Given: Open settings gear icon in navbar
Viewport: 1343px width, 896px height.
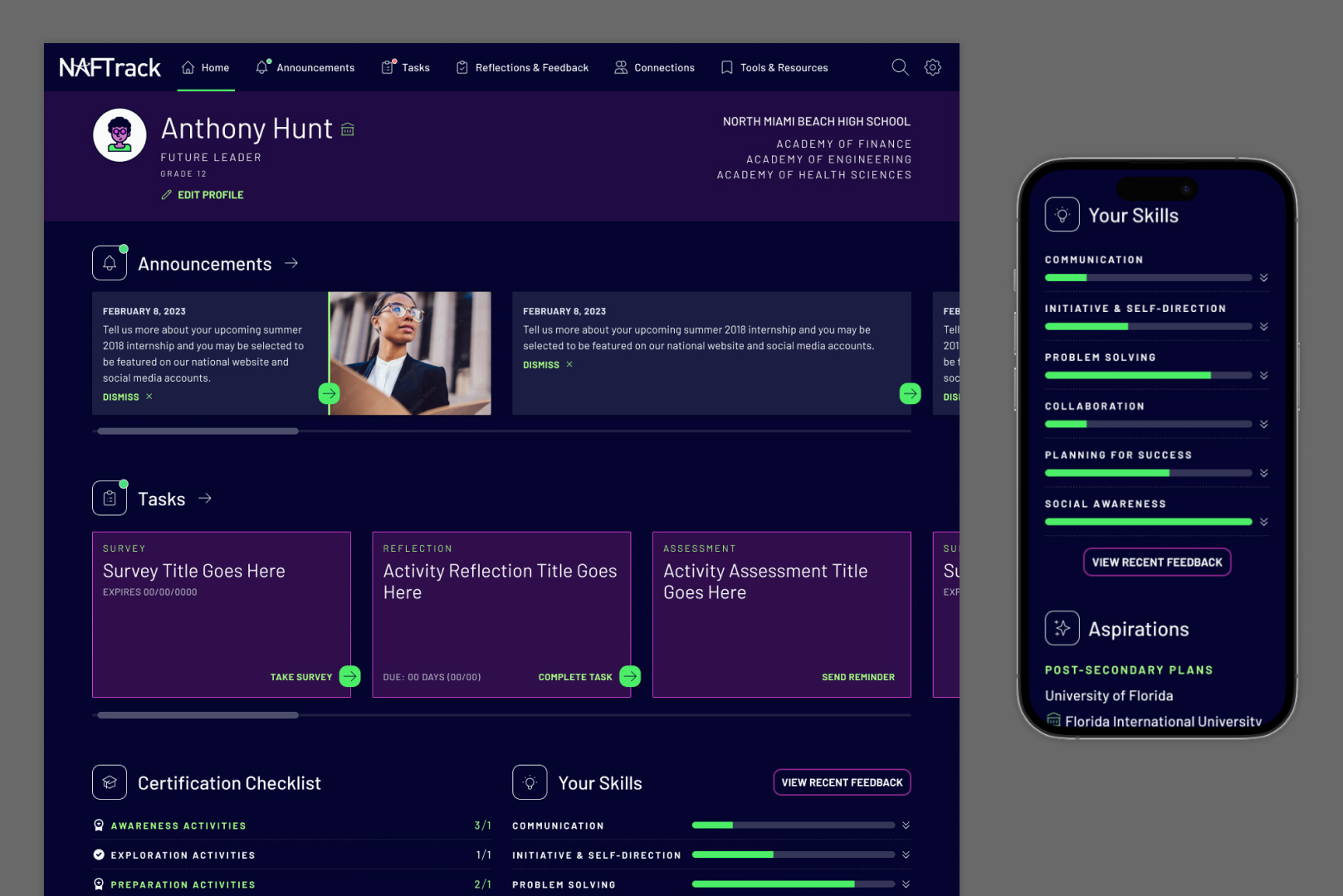Looking at the screenshot, I should tap(933, 67).
